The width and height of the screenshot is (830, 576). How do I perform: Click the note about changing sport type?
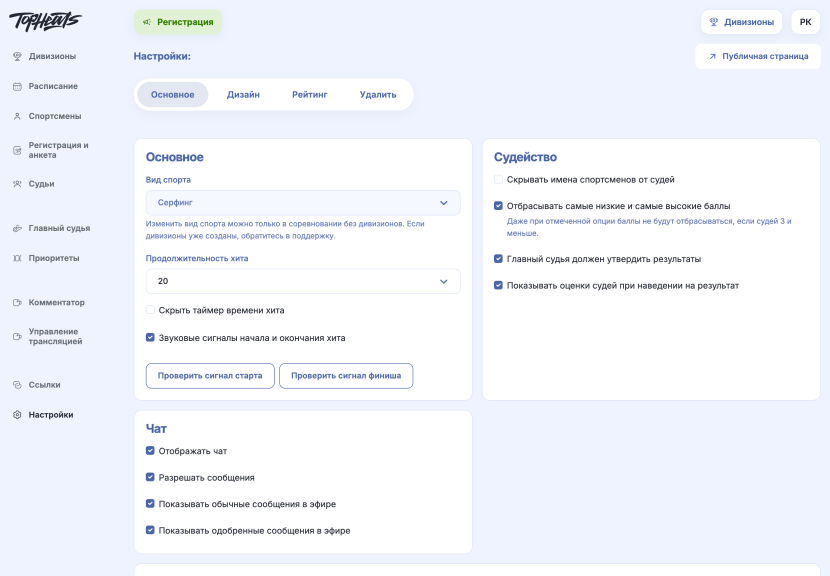click(x=285, y=230)
